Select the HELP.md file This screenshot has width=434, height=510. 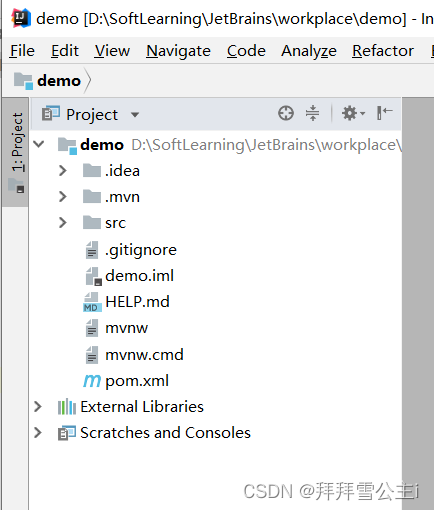[x=137, y=302]
